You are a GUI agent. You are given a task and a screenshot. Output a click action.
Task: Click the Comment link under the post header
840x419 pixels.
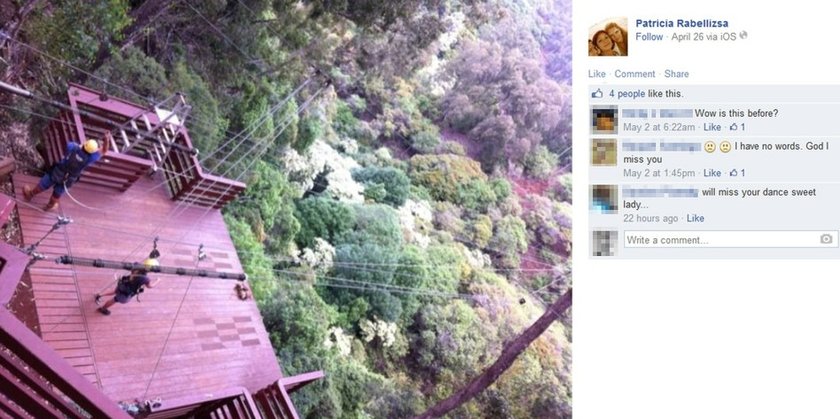[635, 74]
